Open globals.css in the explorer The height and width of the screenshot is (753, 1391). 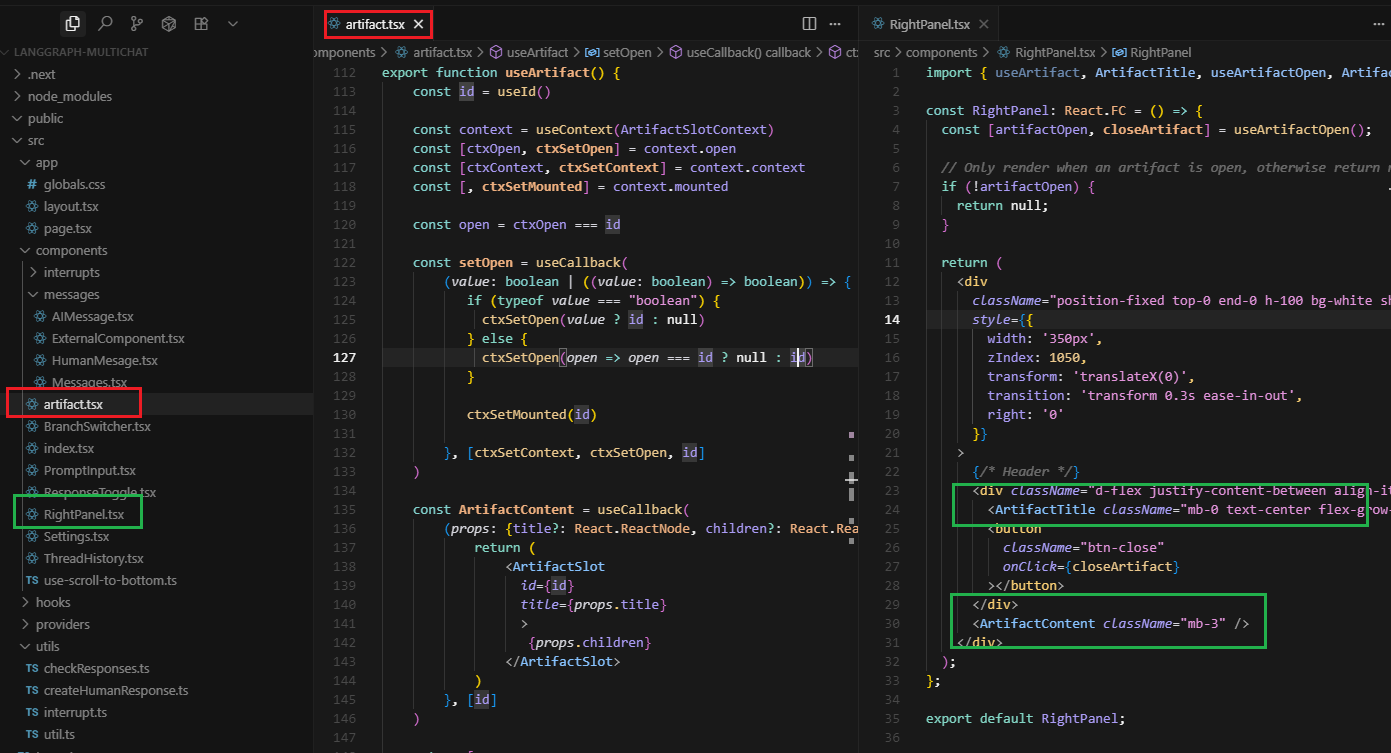[x=74, y=184]
